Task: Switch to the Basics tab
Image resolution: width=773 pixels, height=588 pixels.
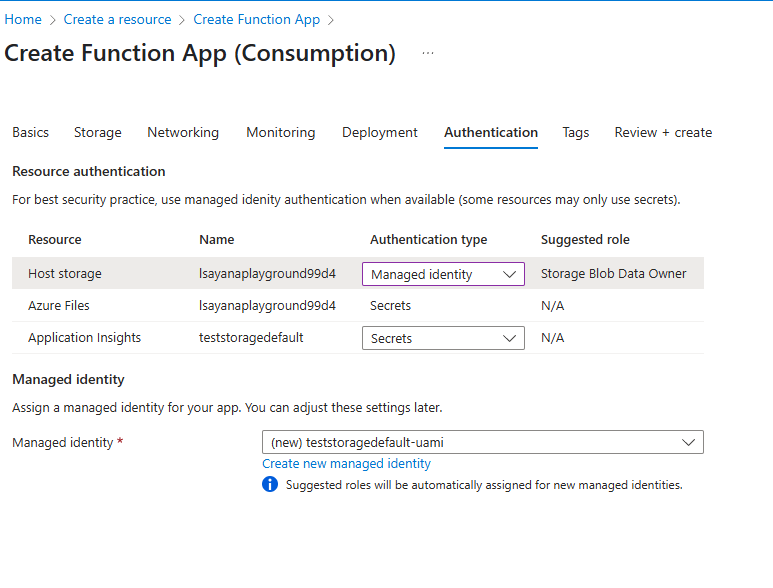Action: tap(30, 132)
